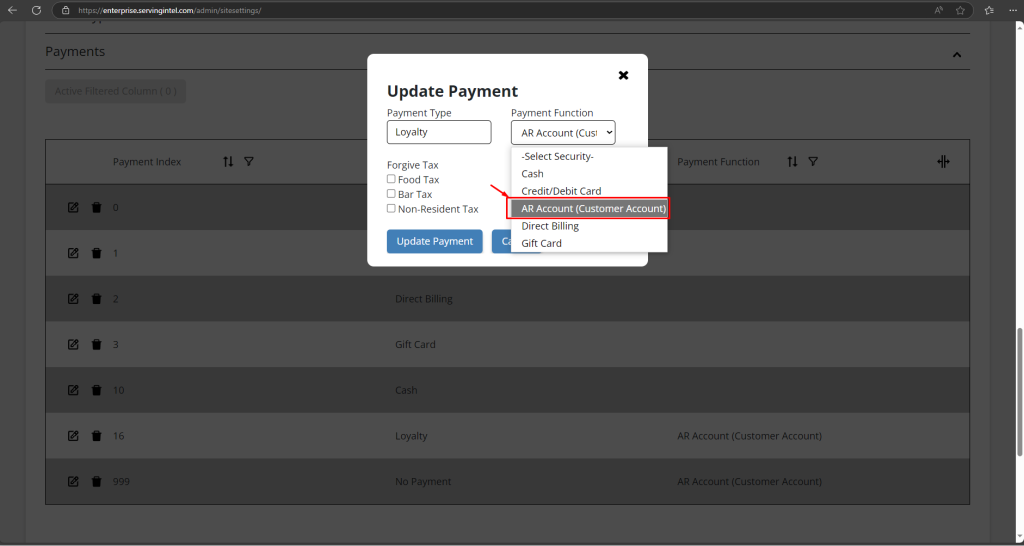Click the Payment Type text field
The image size is (1024, 546).
[x=439, y=132]
